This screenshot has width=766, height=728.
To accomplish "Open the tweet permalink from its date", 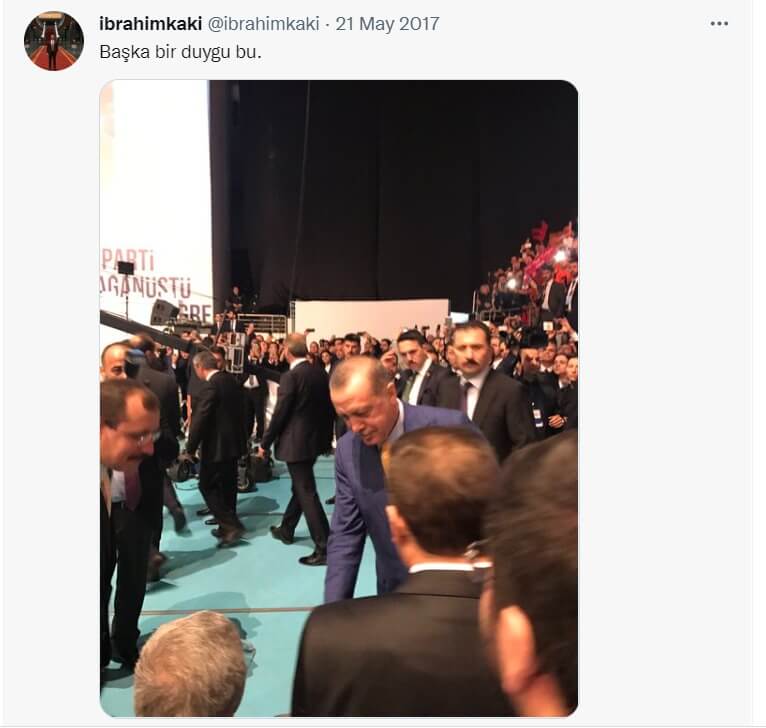I will 387,24.
